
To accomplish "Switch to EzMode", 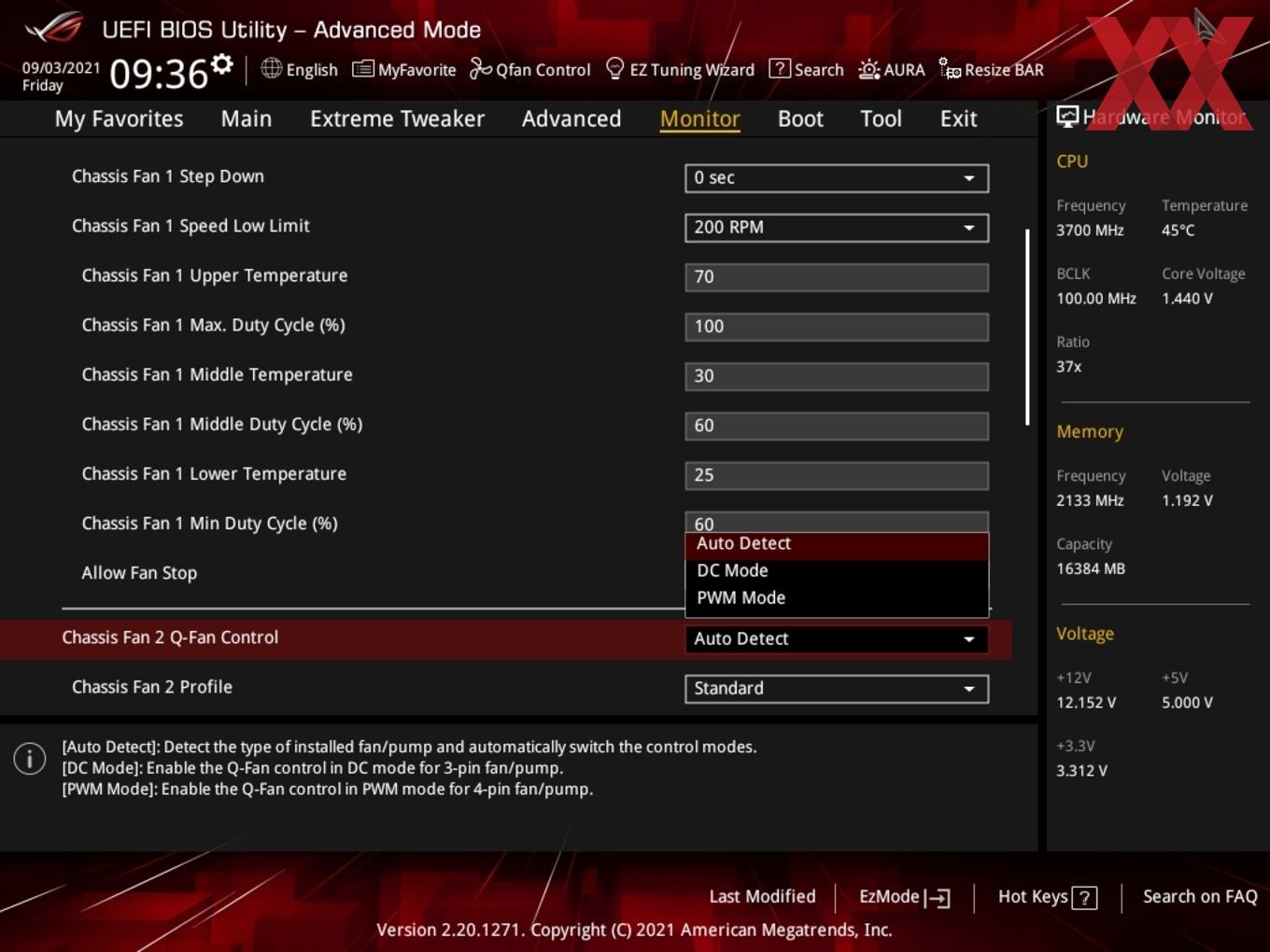I will click(x=904, y=897).
